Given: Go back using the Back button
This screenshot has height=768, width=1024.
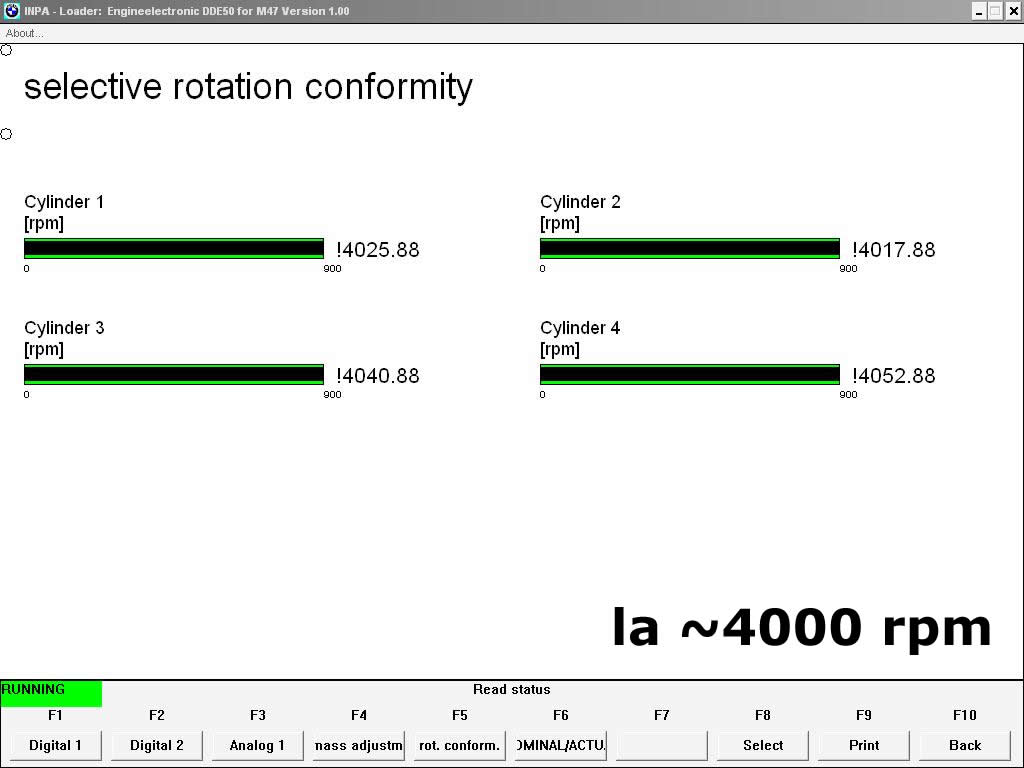Looking at the screenshot, I should pyautogui.click(x=965, y=745).
